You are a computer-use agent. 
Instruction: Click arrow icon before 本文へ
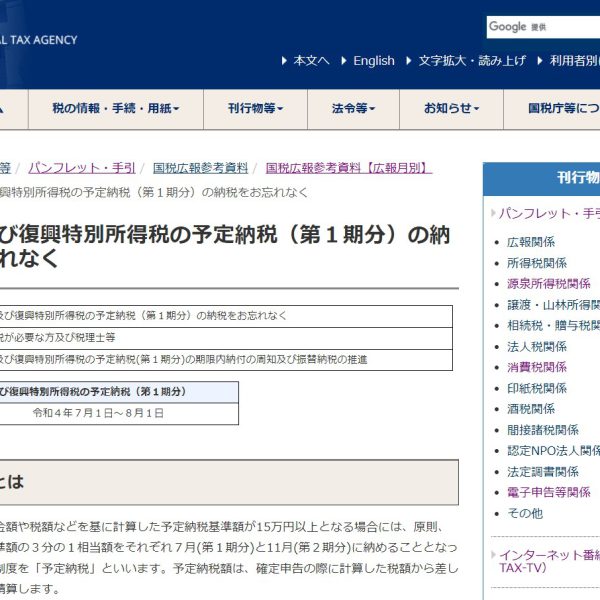point(284,60)
